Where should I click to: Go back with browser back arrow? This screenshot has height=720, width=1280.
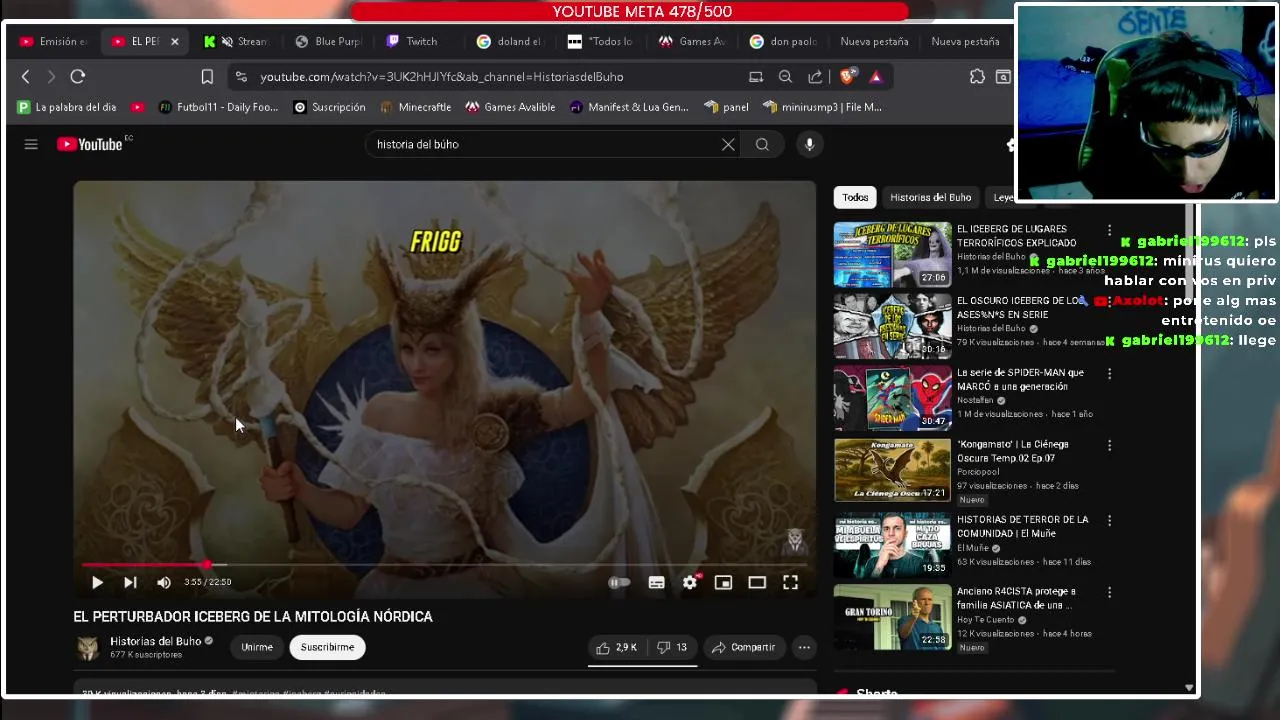[x=26, y=76]
